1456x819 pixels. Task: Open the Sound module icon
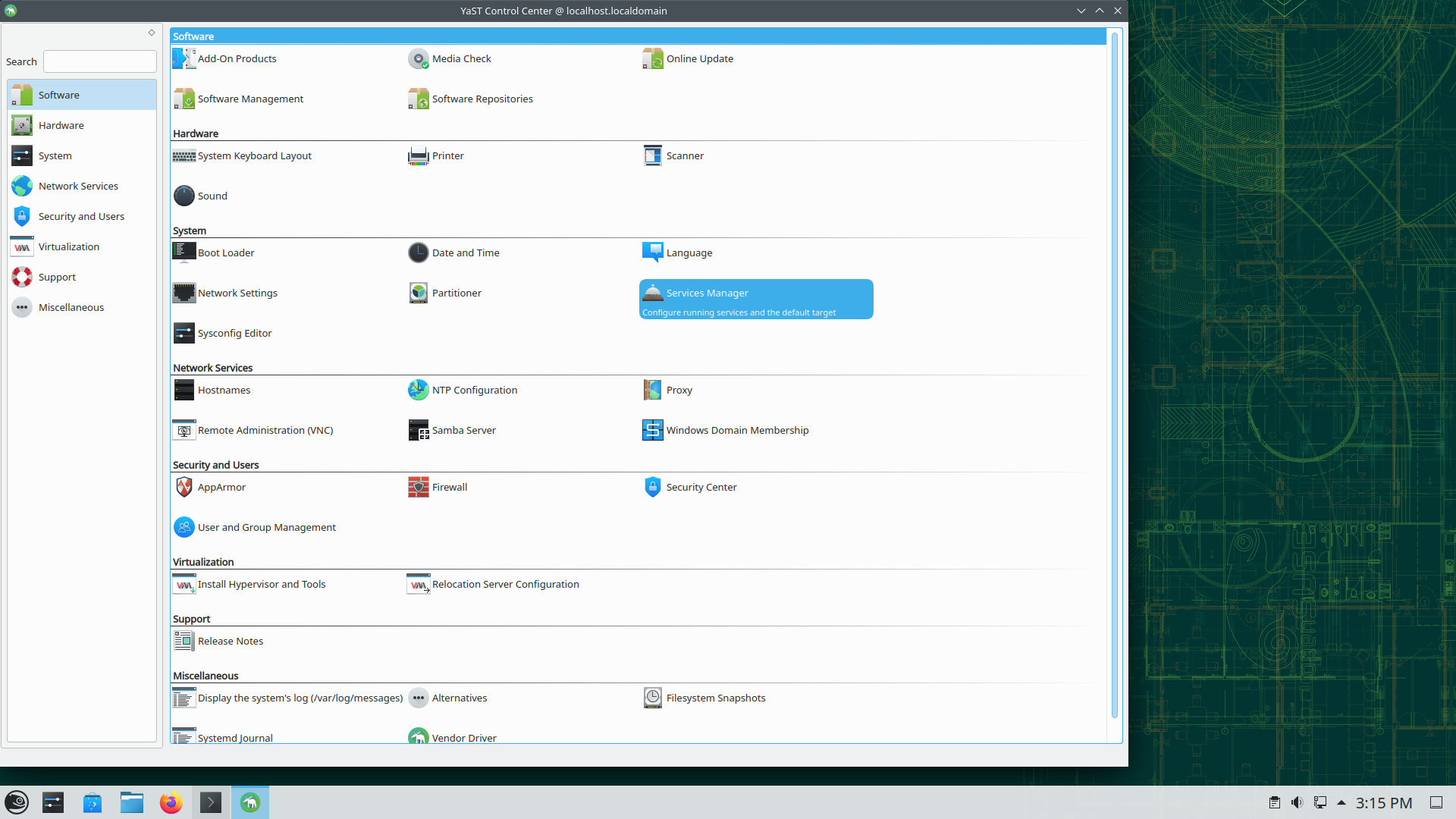[x=184, y=196]
